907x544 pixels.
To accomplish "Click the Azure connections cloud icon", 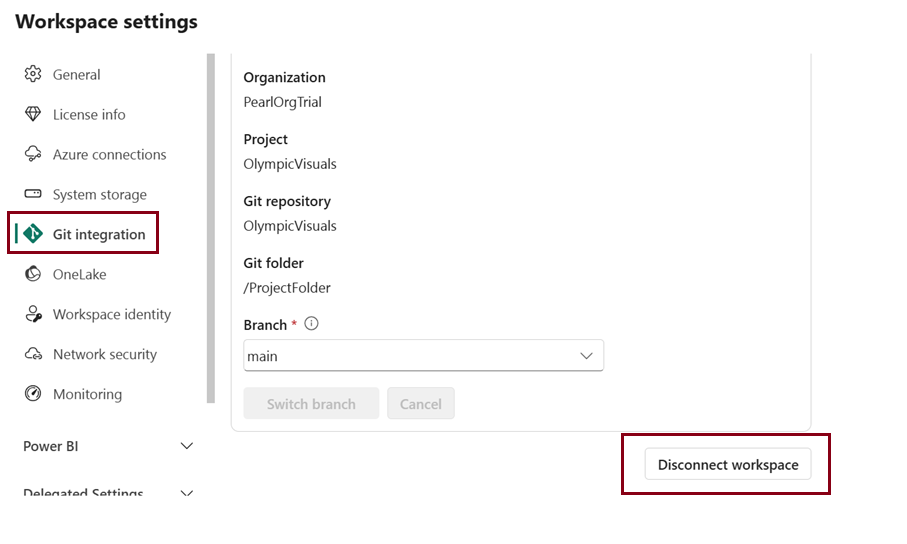I will point(33,155).
